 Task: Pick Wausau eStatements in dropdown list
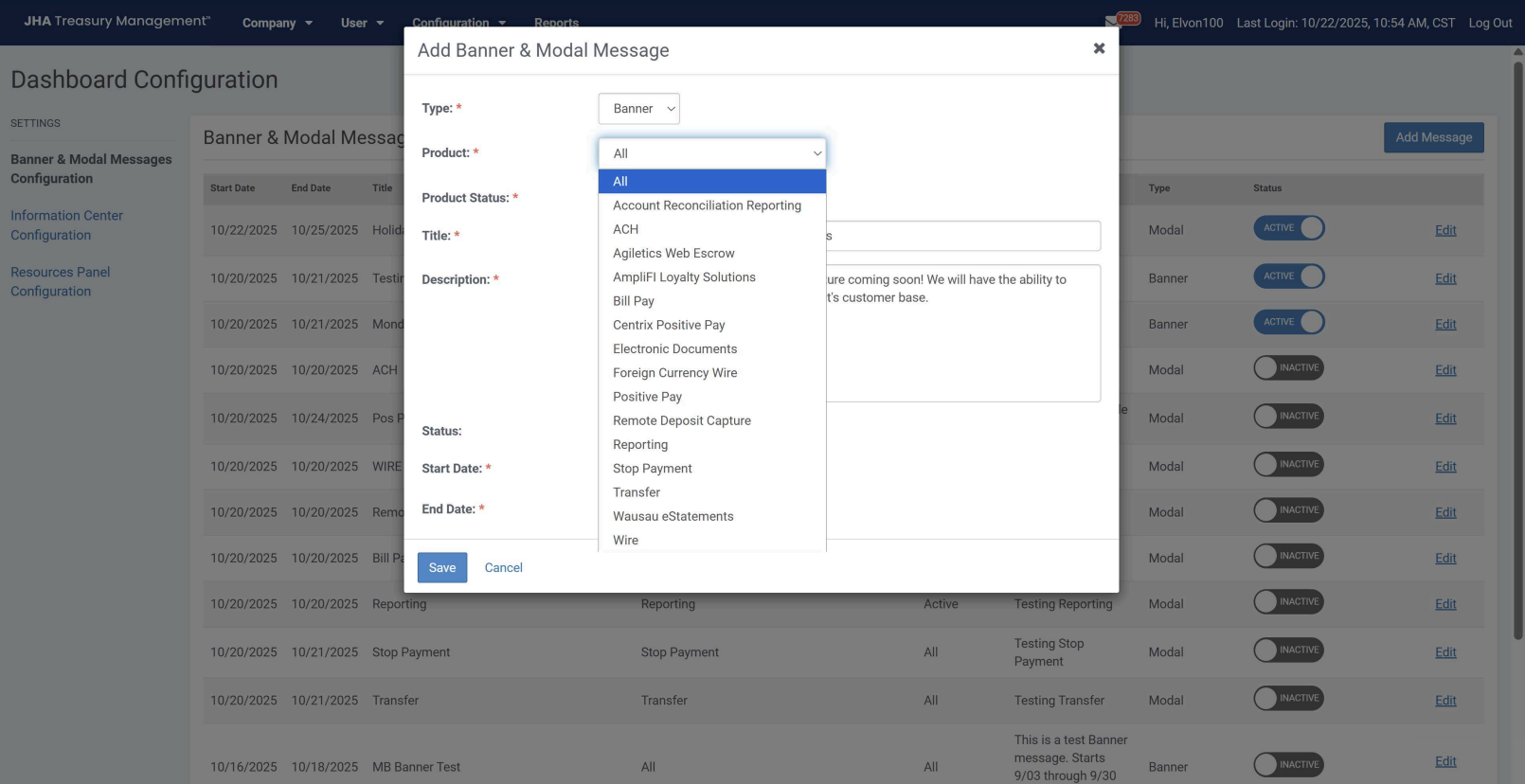pos(673,516)
